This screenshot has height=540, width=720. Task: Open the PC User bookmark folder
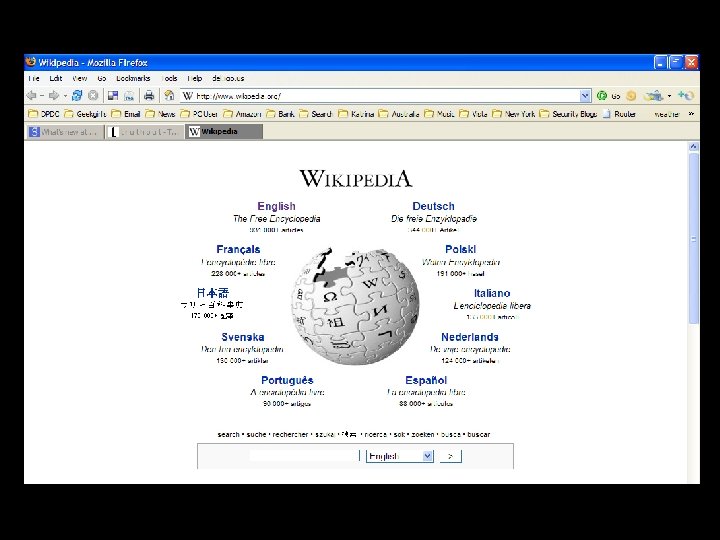[199, 114]
